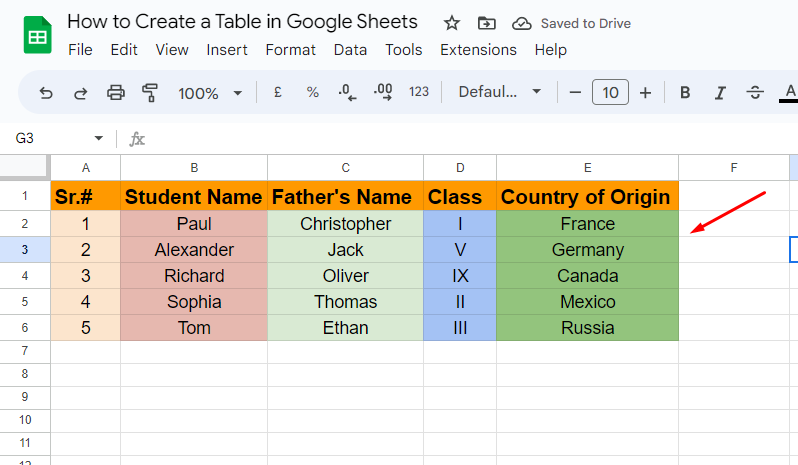Select the cell containing Alexander
Screen dimensions: 798x465
pos(194,250)
